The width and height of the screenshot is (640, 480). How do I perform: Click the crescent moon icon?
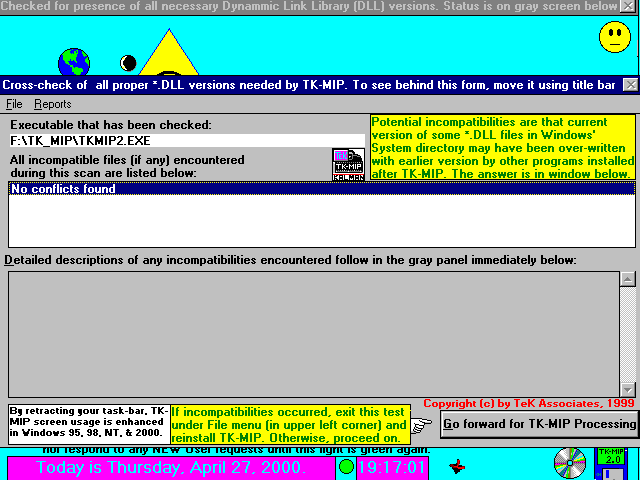click(128, 63)
